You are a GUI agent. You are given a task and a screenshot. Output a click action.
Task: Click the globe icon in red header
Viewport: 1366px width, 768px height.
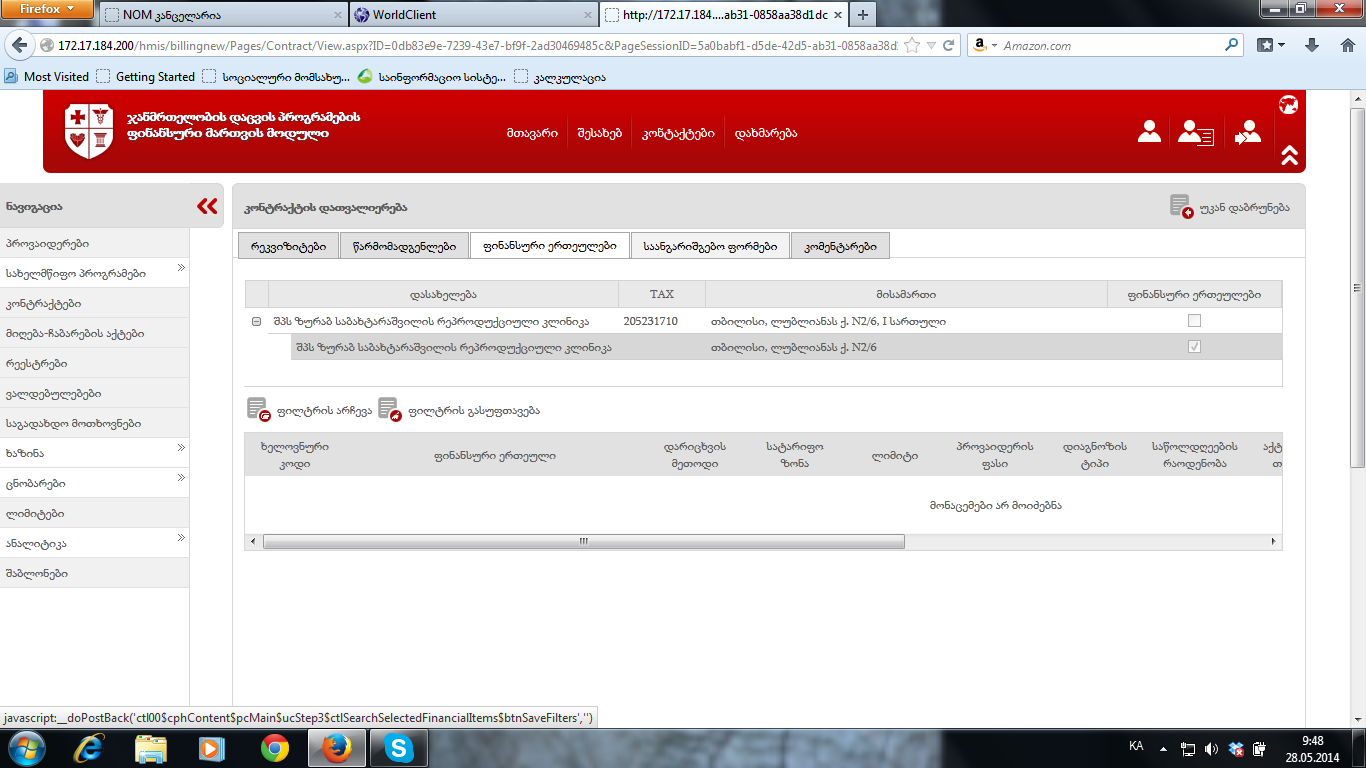[1288, 105]
